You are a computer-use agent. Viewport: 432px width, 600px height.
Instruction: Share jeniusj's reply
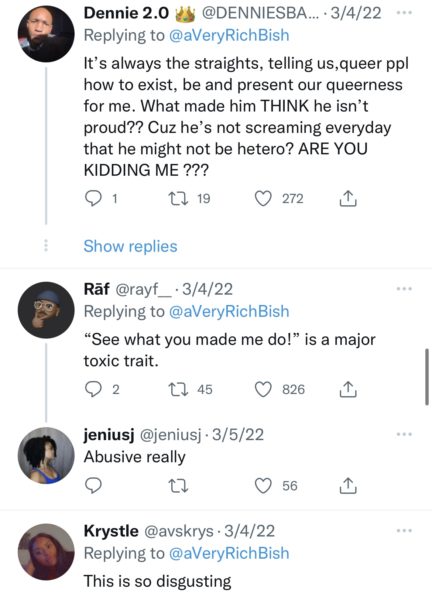(348, 486)
